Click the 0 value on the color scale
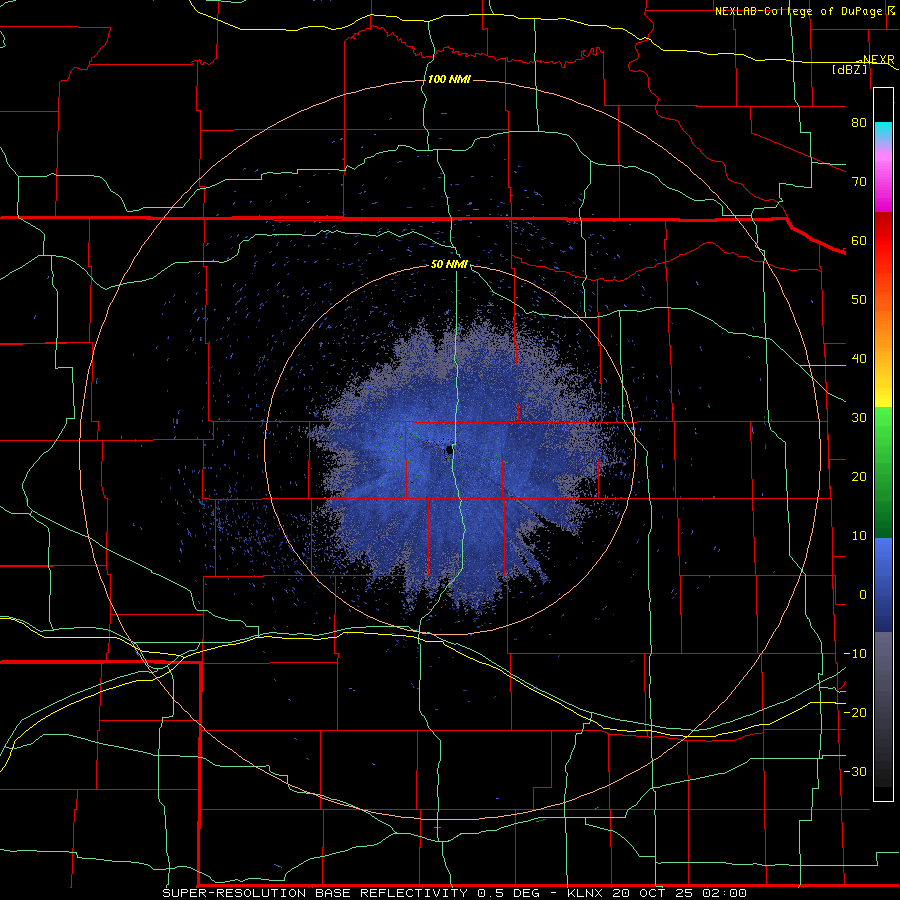 [863, 595]
